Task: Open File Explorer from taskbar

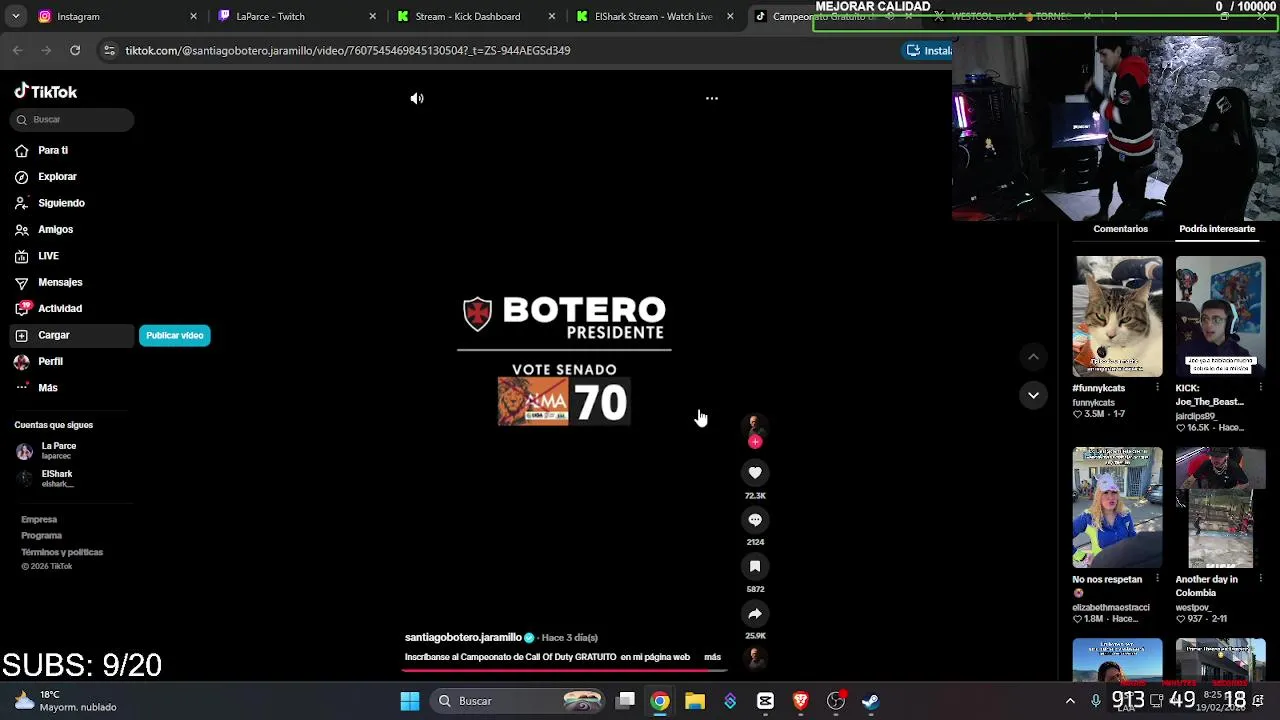Action: (695, 701)
